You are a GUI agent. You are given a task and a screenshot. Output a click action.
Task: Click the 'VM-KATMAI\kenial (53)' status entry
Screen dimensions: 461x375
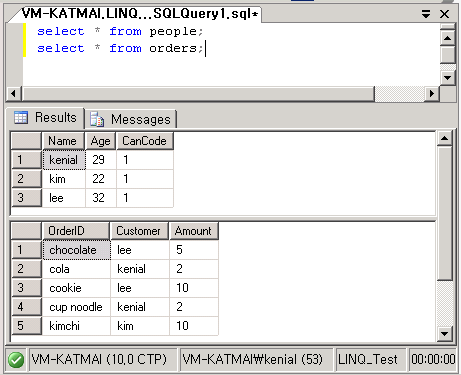tap(256, 360)
